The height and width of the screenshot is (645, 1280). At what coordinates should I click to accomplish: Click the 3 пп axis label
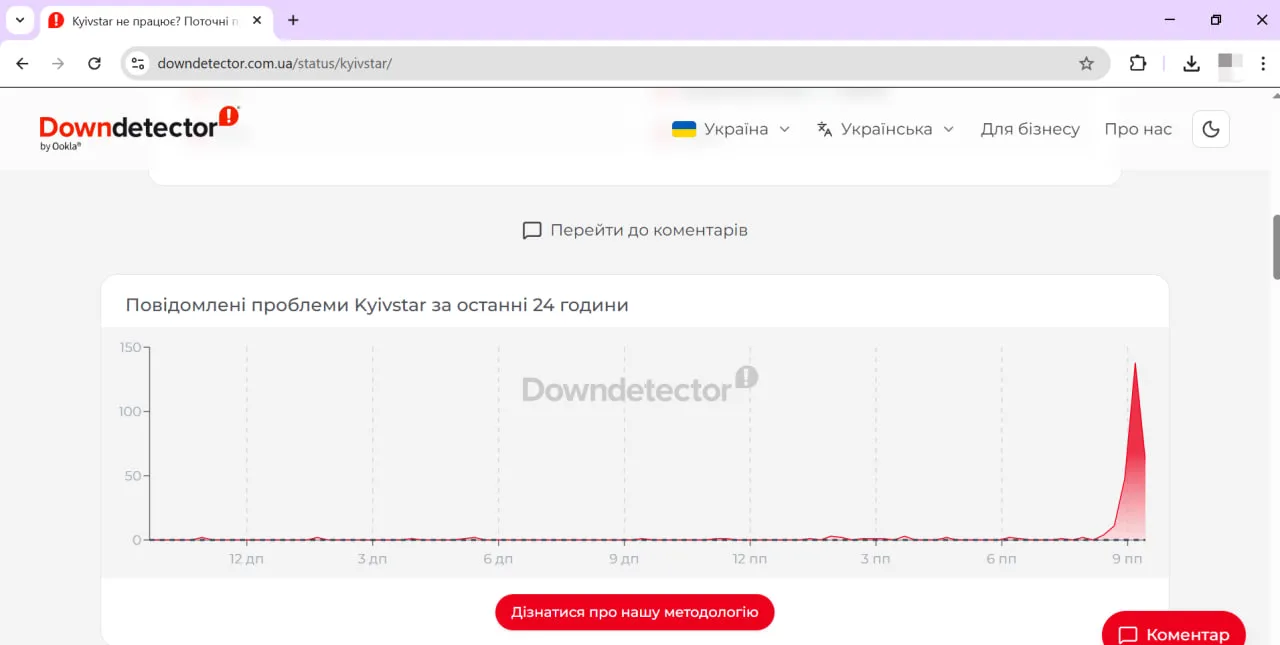[x=875, y=559]
